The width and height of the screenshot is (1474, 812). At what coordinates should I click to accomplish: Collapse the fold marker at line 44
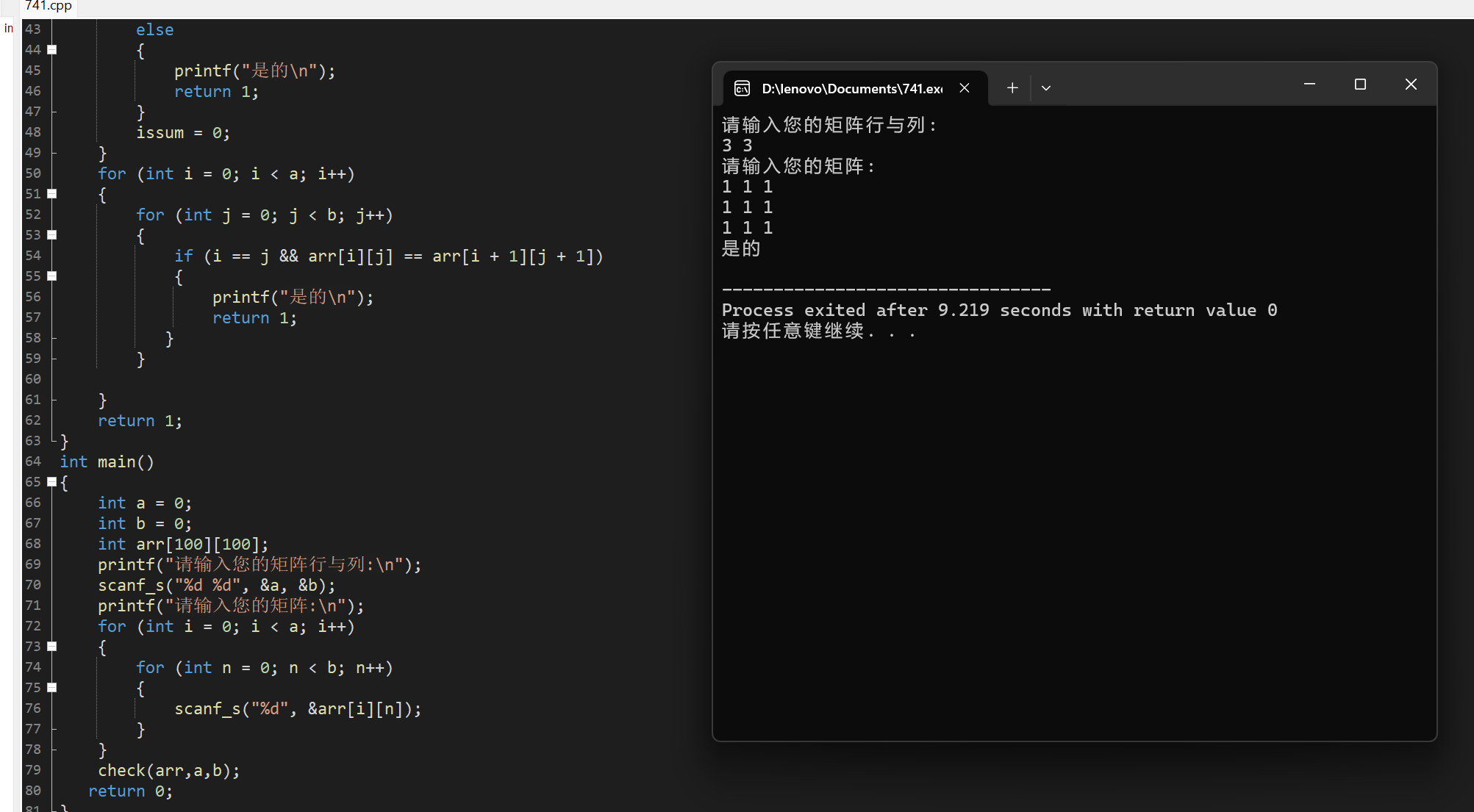point(52,50)
